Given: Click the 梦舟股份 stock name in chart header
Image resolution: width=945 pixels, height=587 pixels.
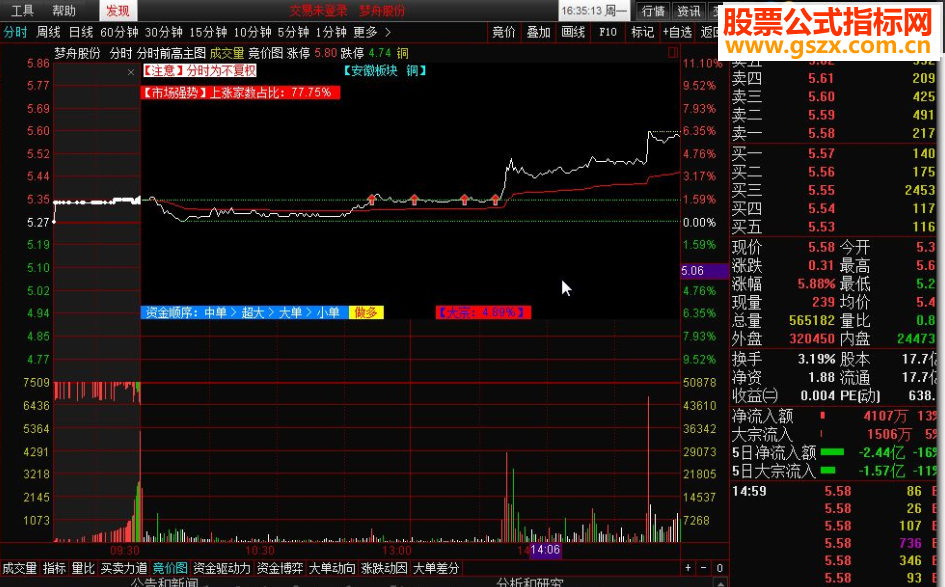Looking at the screenshot, I should coord(77,53).
